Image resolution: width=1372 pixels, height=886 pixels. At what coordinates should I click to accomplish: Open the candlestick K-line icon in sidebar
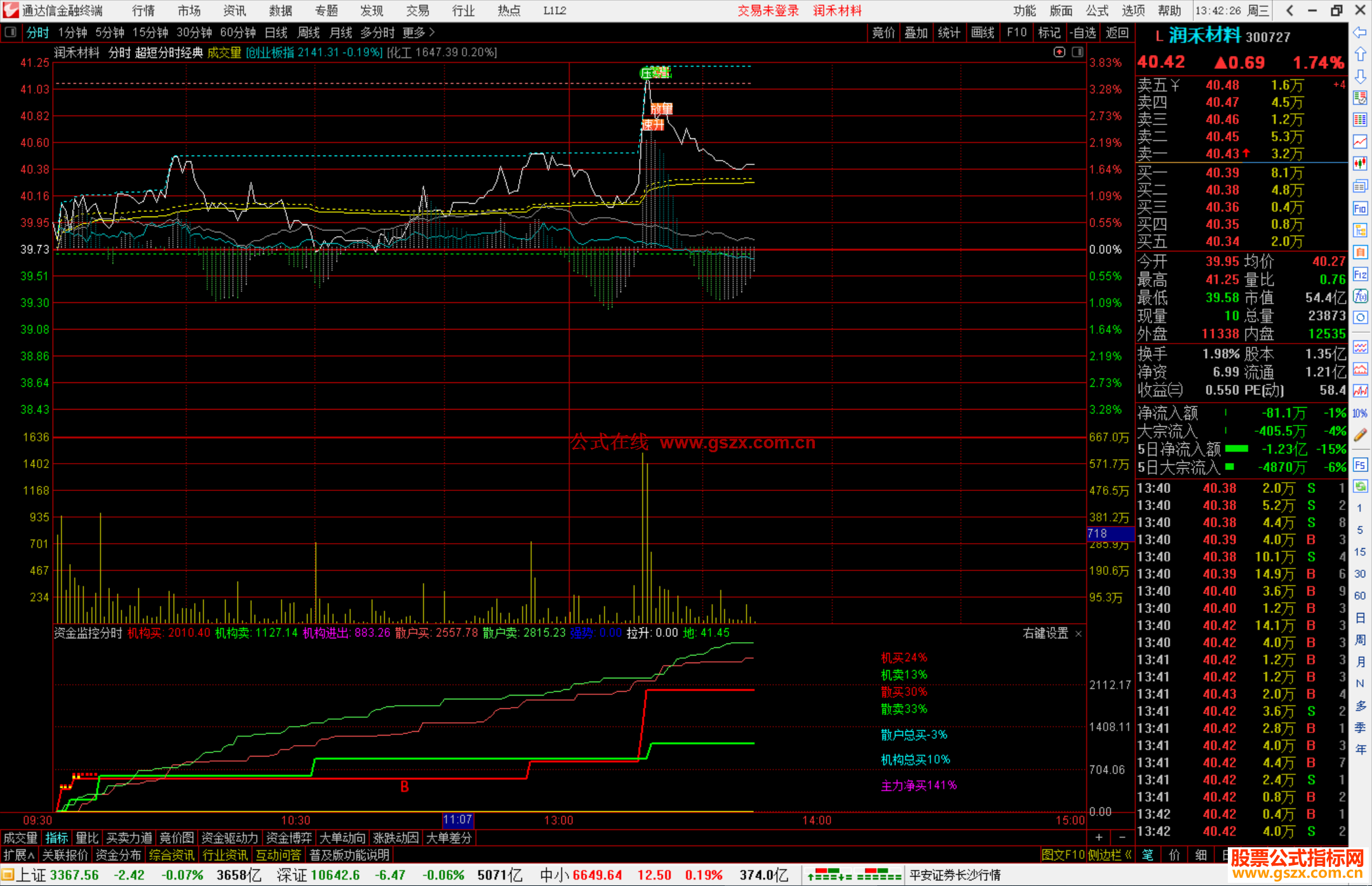[1360, 164]
